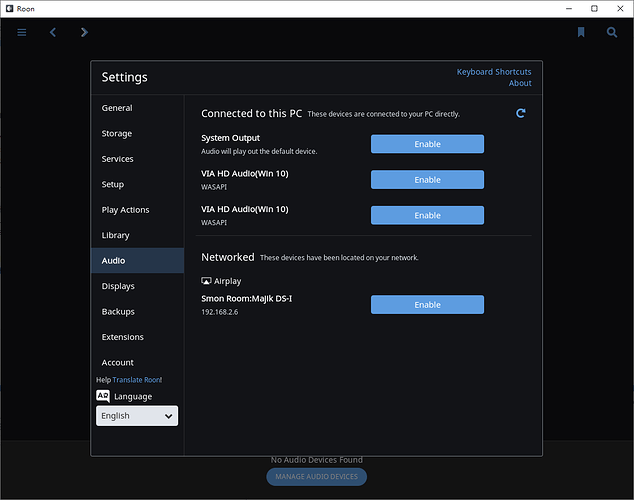Go forward with the right arrow
Viewport: 634px width, 500px height.
(x=84, y=32)
